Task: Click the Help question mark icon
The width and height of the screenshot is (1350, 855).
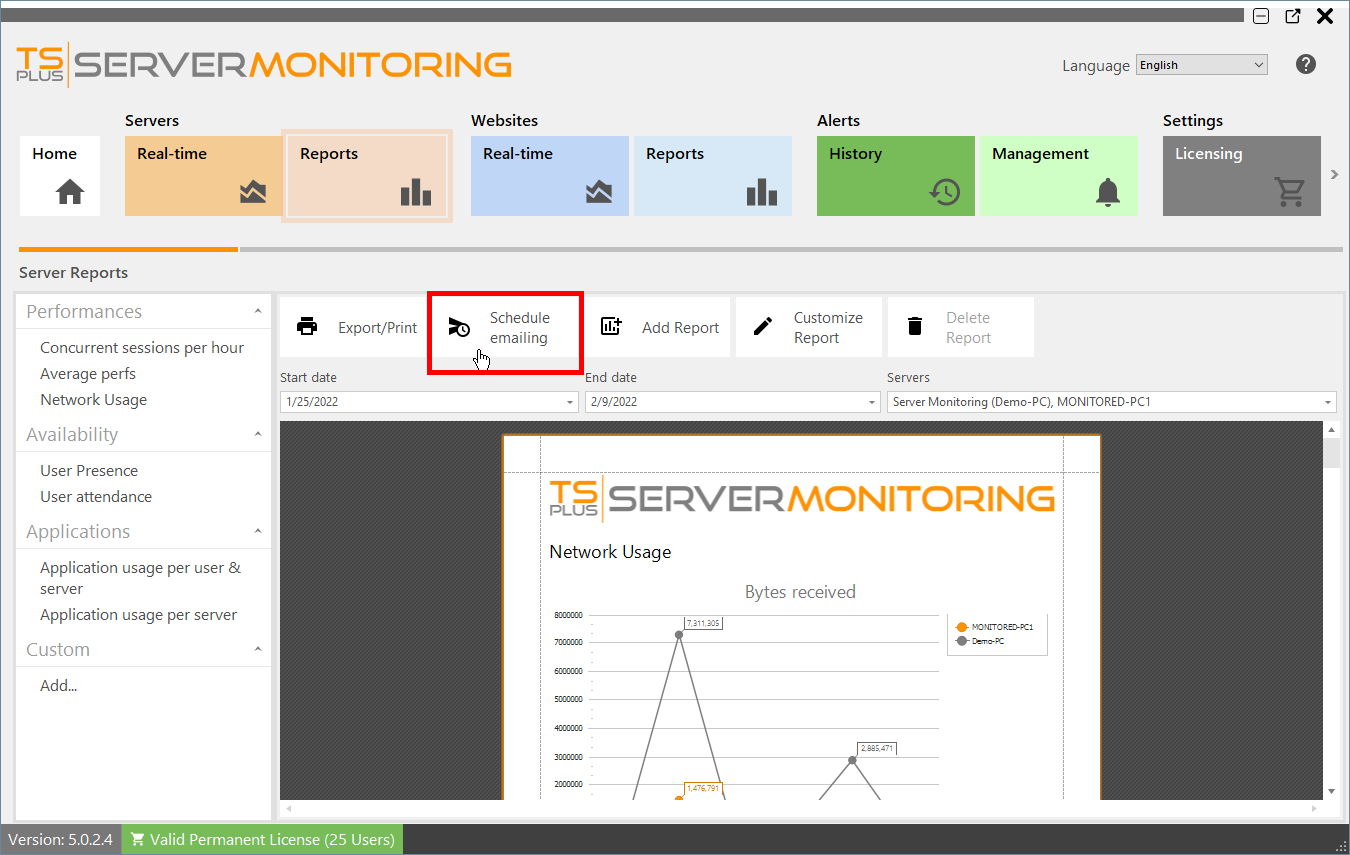Action: click(x=1306, y=64)
